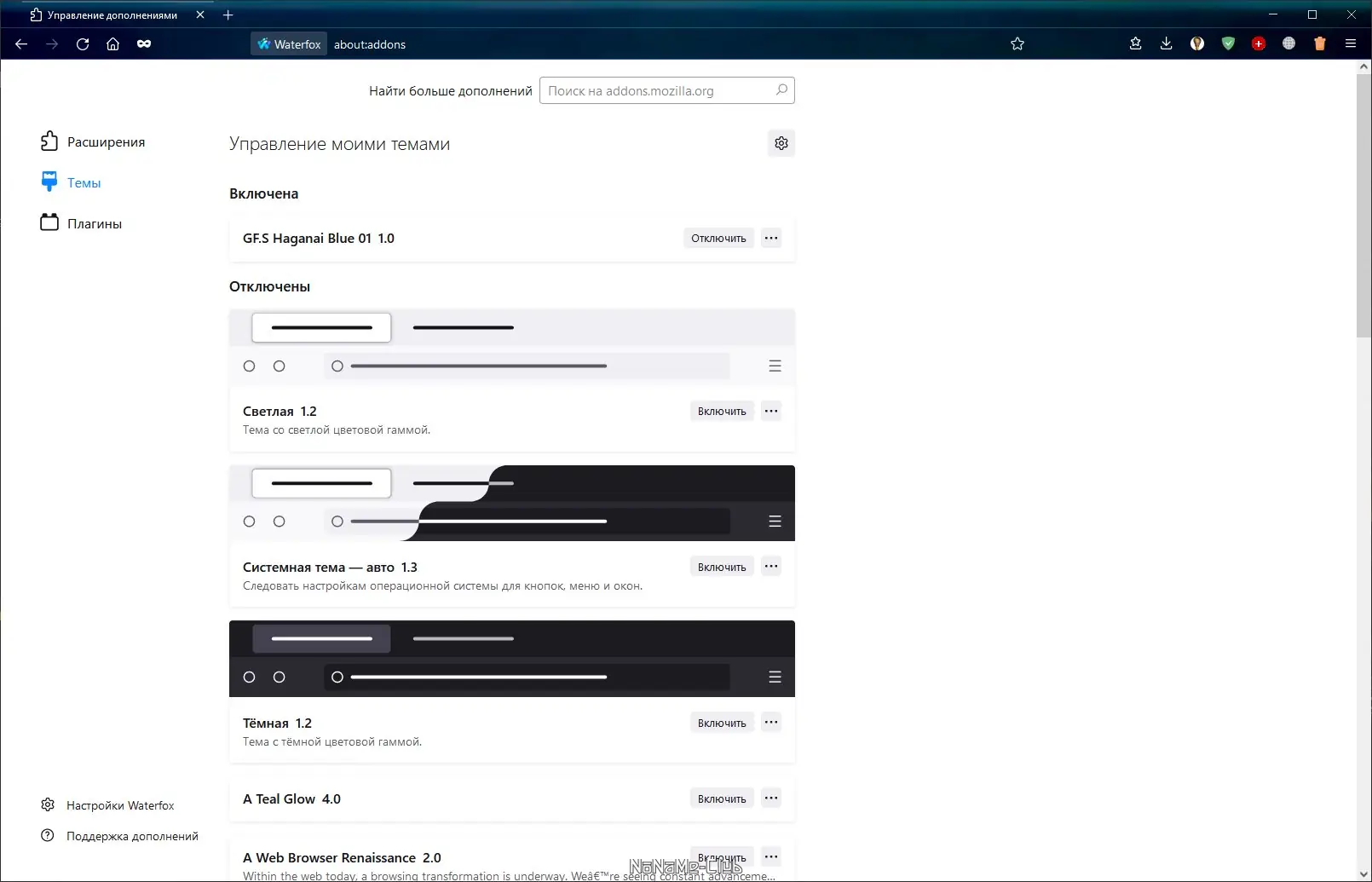Open more options for GF.S Haganai Blue 01
The width and height of the screenshot is (1372, 882).
click(x=771, y=239)
